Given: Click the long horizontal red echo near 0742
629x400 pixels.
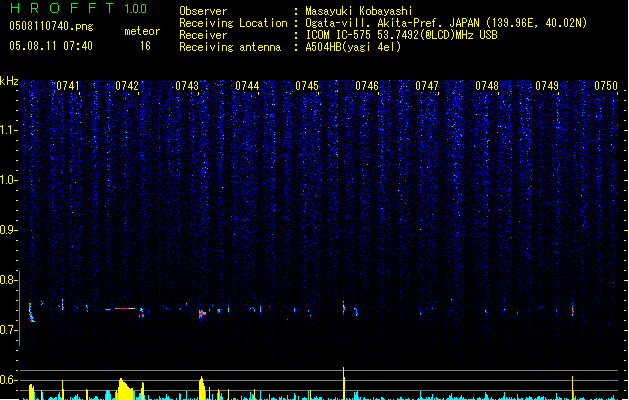Looking at the screenshot, I should click(124, 309).
